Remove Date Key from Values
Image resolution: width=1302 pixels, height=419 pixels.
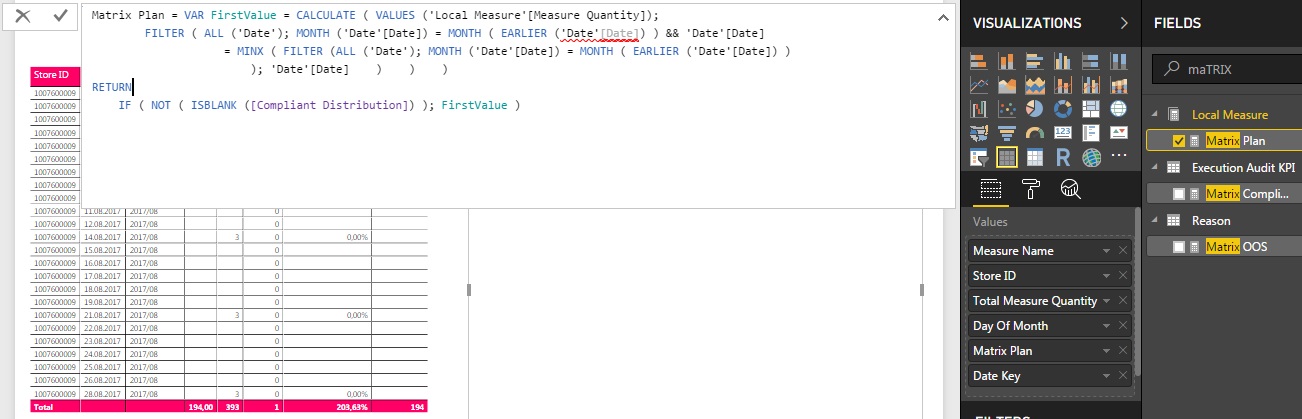pos(1123,376)
